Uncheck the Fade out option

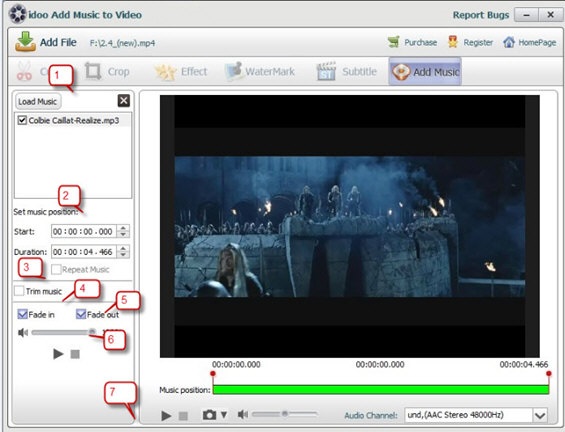(x=81, y=314)
